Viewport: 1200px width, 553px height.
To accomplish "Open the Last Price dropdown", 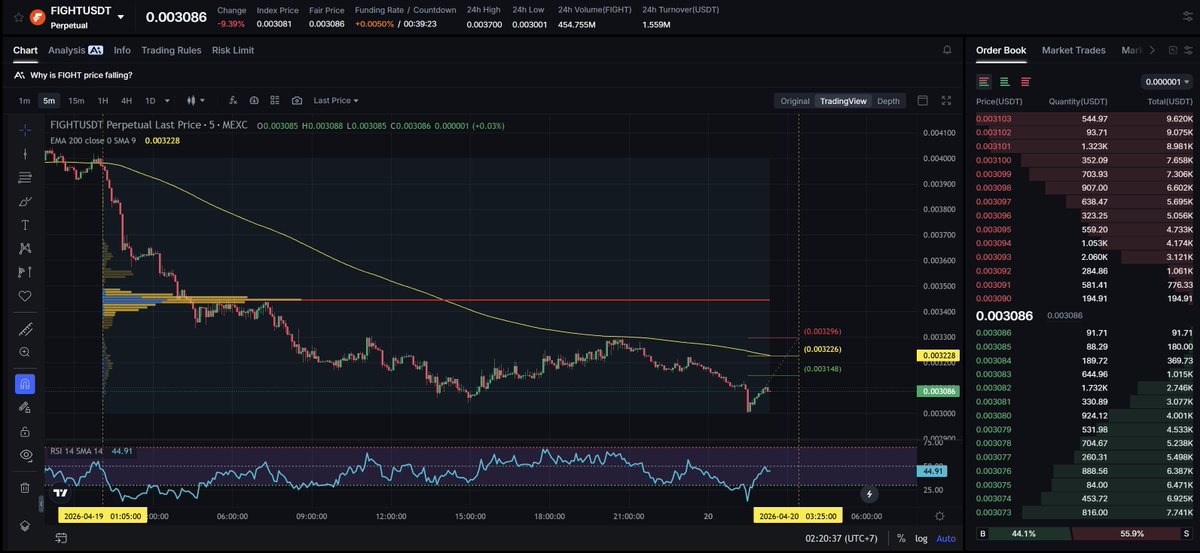I will pyautogui.click(x=335, y=100).
